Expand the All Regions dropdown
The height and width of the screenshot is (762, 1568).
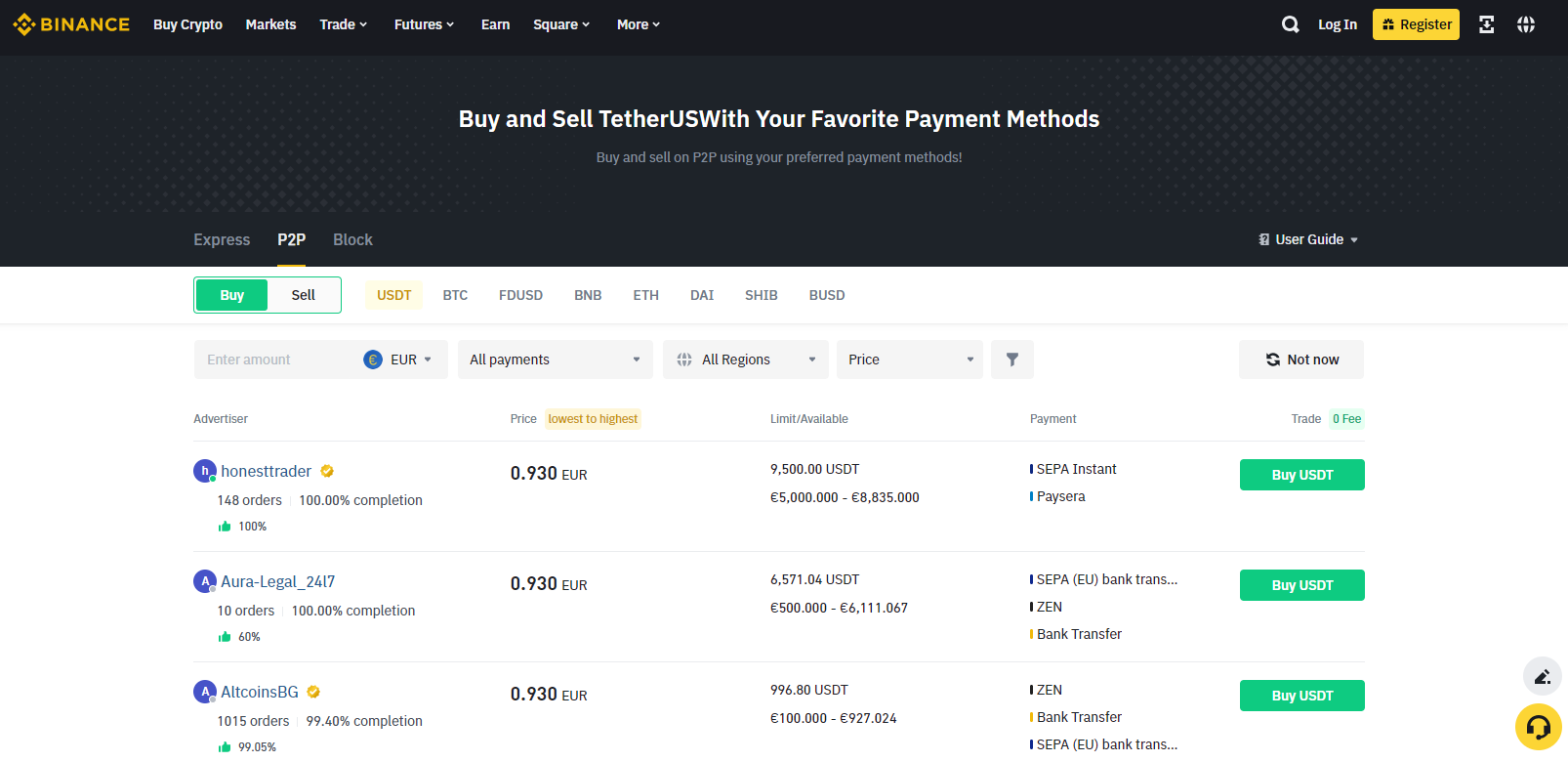point(746,360)
